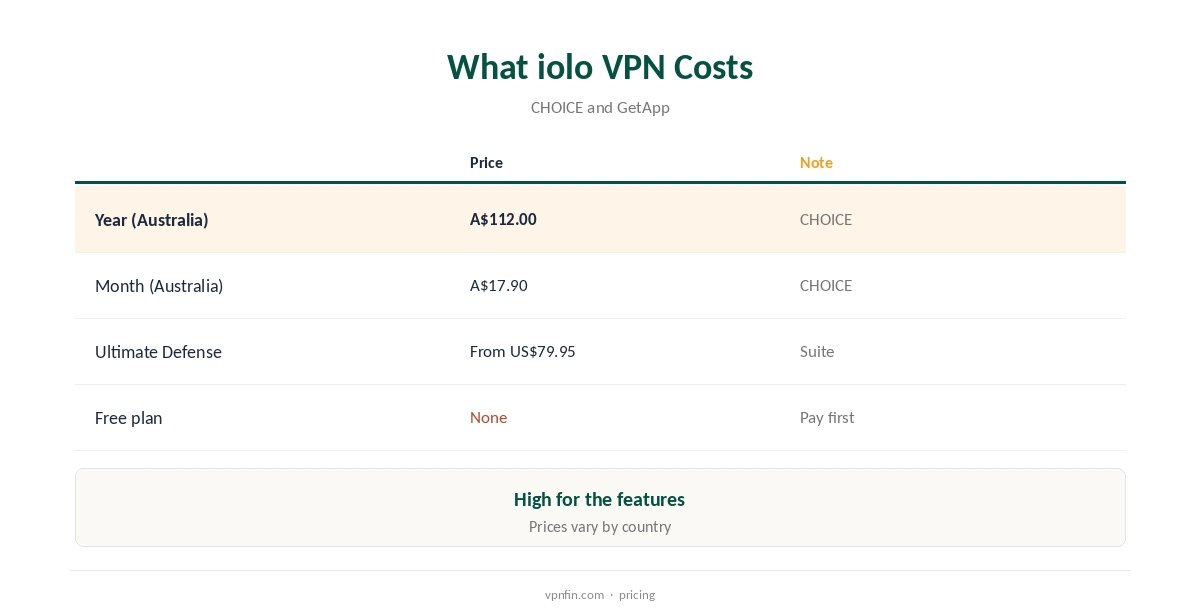Click the 'A$17.90' price value
This screenshot has height=614, width=1200.
coord(499,285)
